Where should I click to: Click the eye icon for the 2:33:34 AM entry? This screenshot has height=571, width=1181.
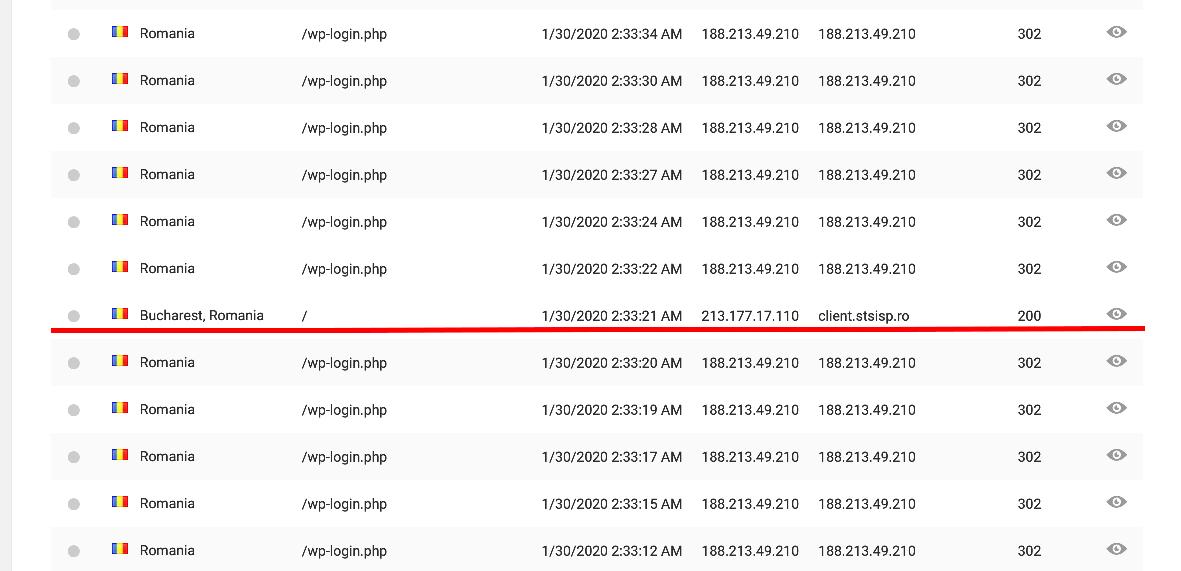1116,33
